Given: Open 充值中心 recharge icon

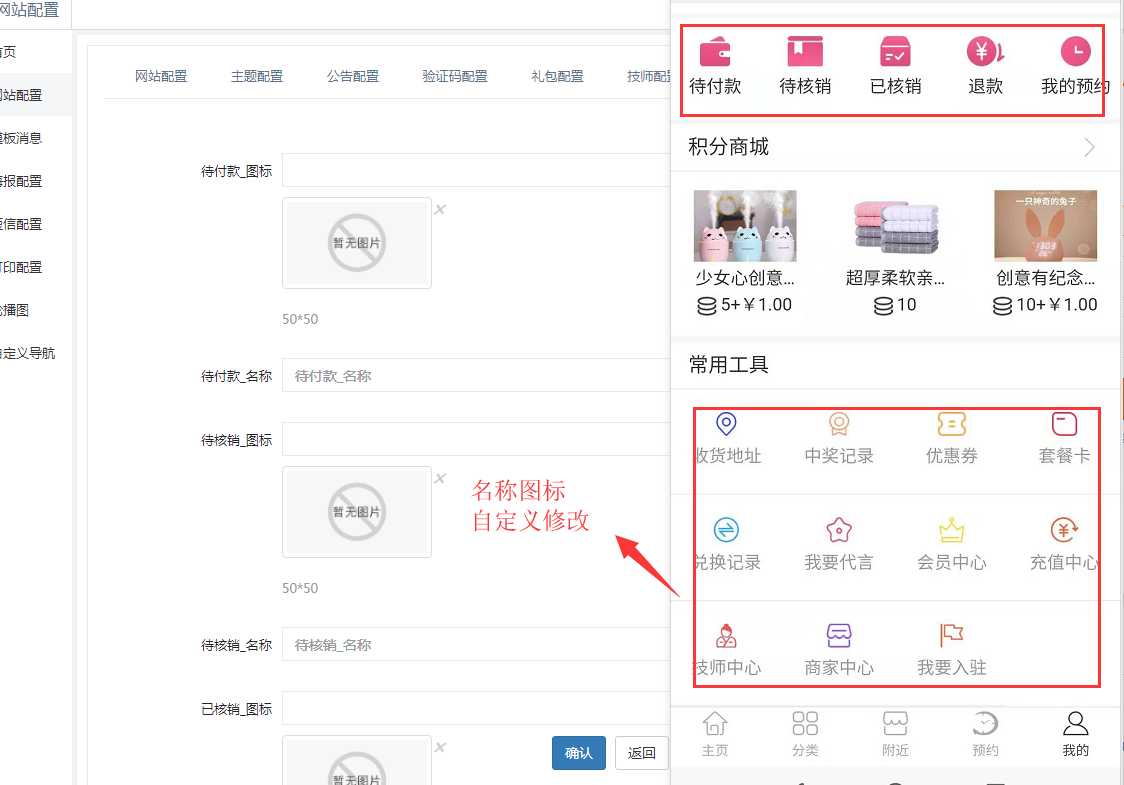Looking at the screenshot, I should (x=1064, y=530).
